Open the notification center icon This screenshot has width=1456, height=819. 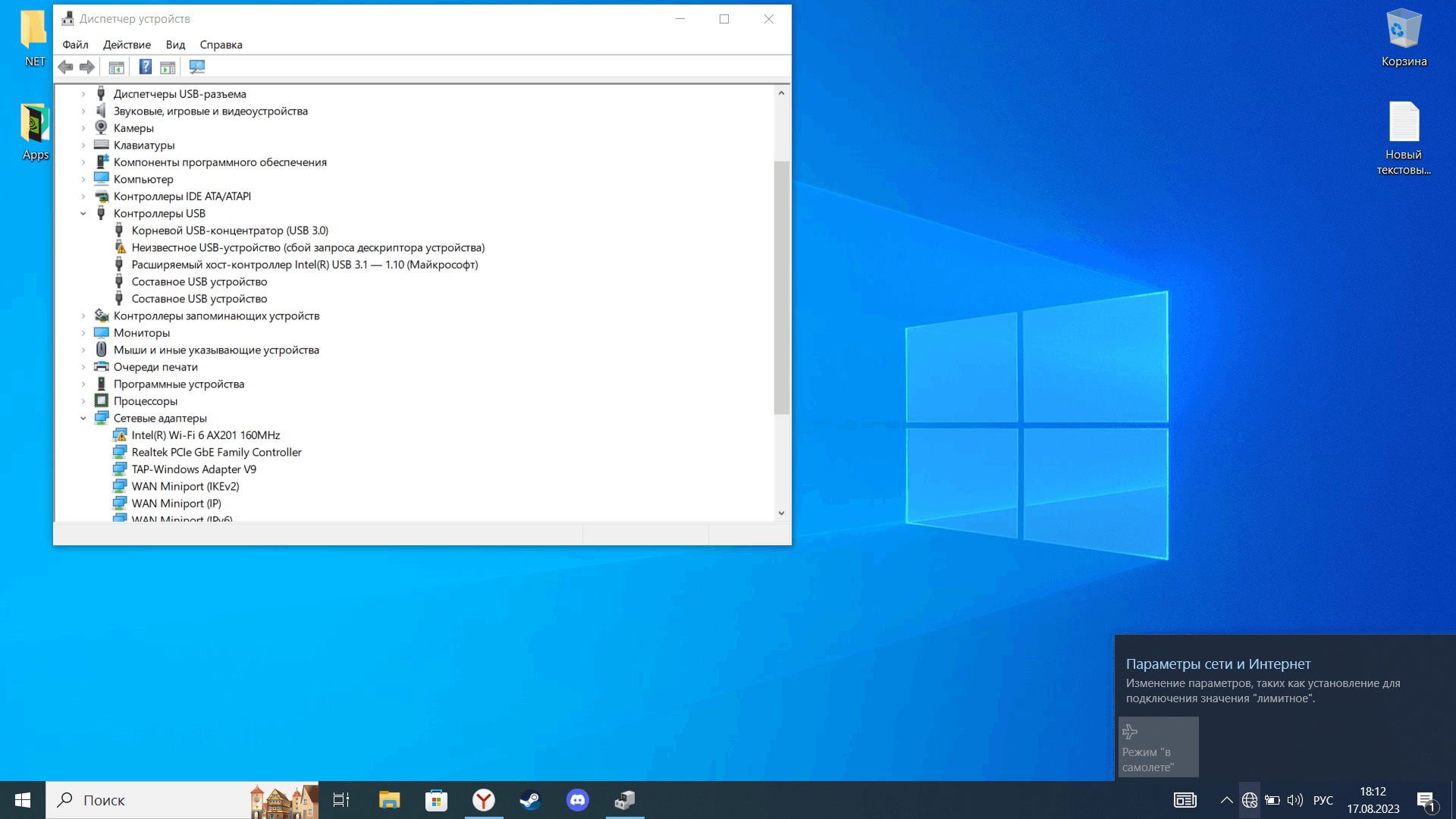pyautogui.click(x=1426, y=800)
